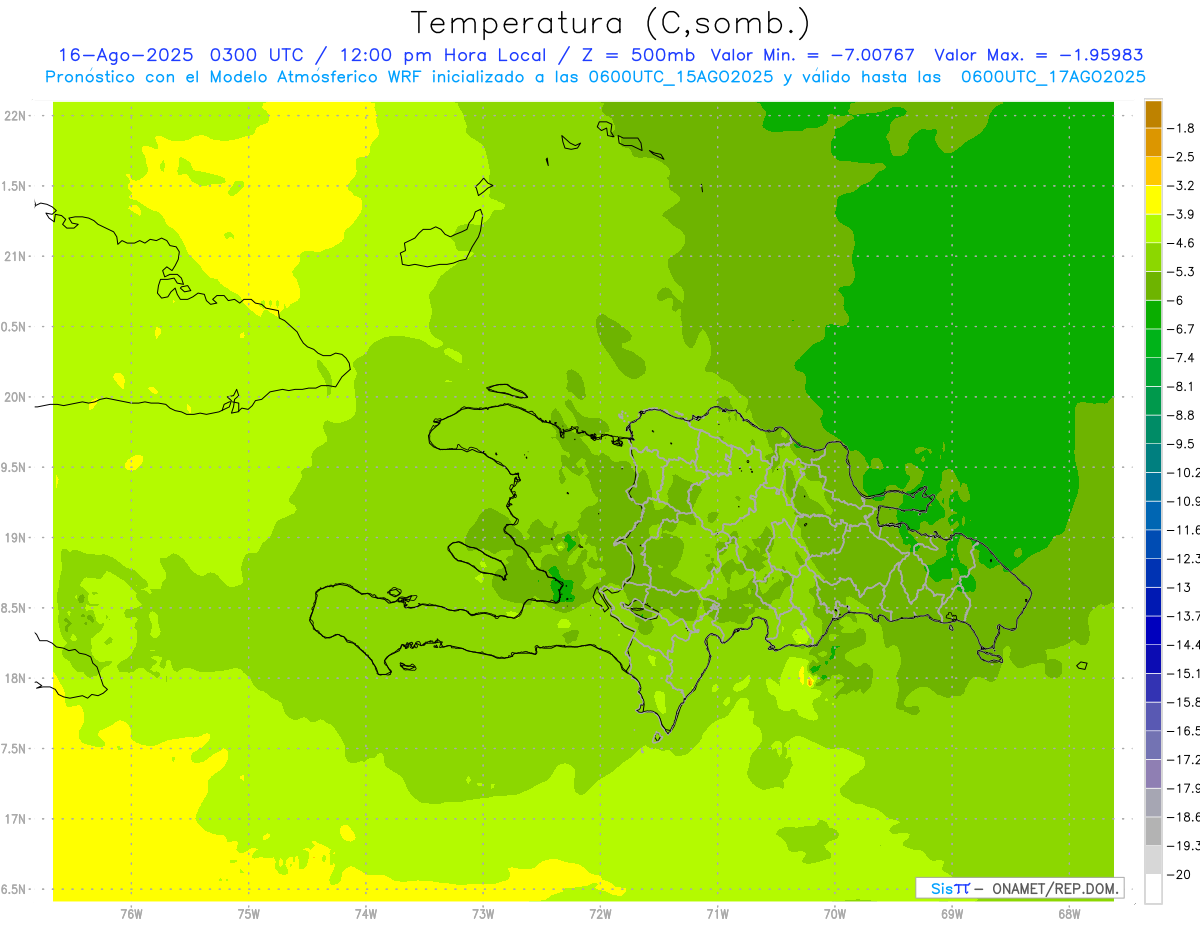Click 'Valor Max. = -1.95983' value
Image resolution: width=1200 pixels, height=927 pixels.
[1038, 55]
